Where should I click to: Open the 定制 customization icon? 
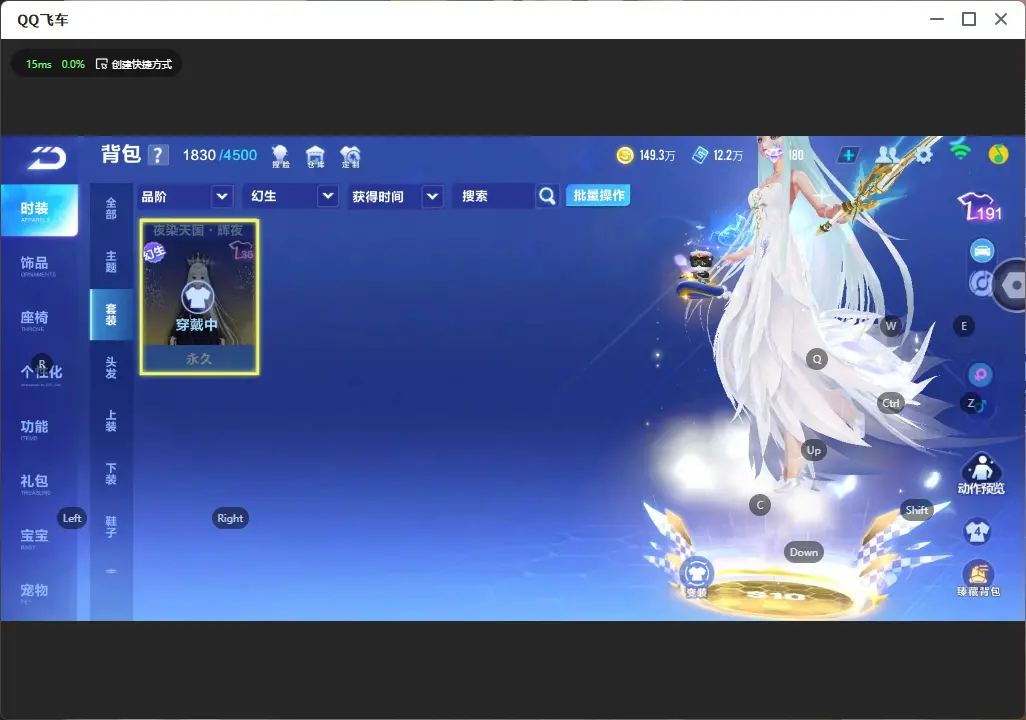(x=350, y=156)
